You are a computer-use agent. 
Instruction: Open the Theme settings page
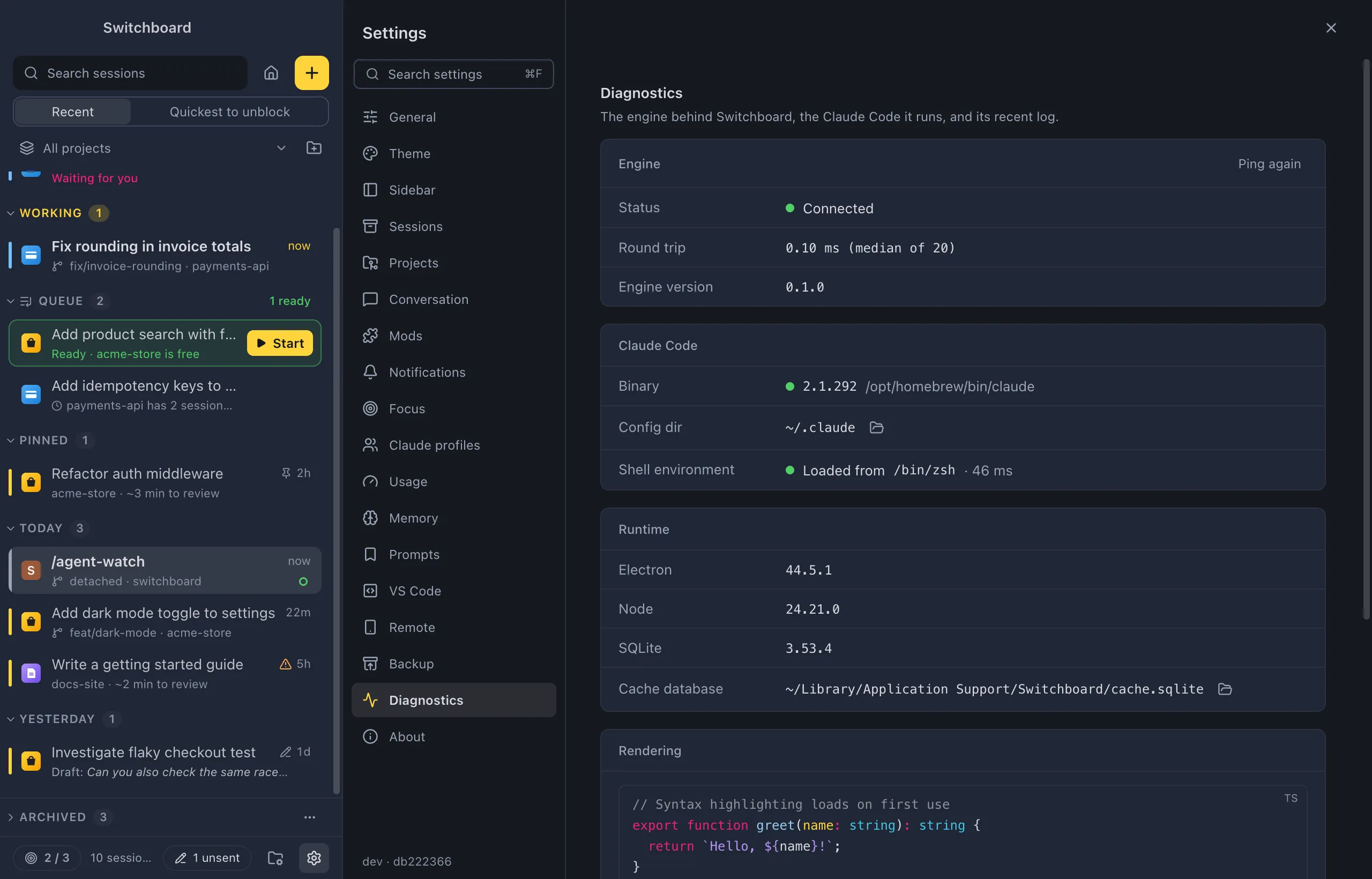click(454, 153)
